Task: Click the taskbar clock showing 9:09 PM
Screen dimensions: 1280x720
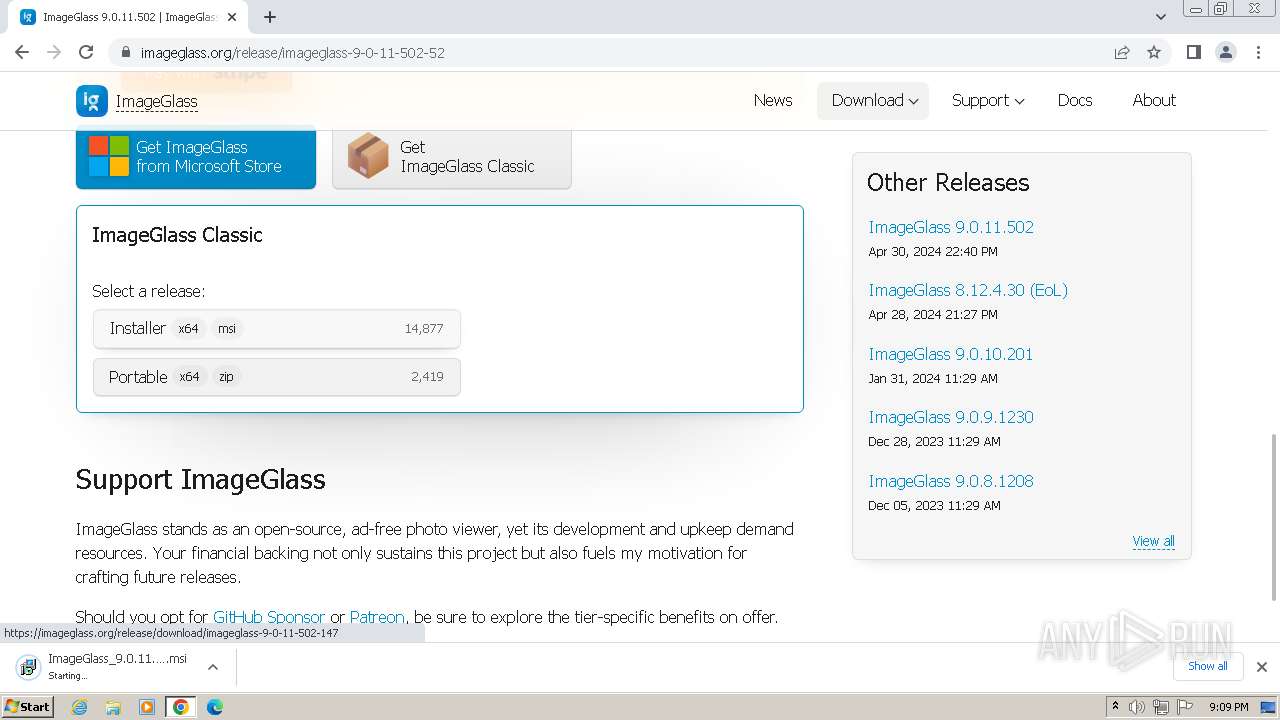Action: point(1228,707)
